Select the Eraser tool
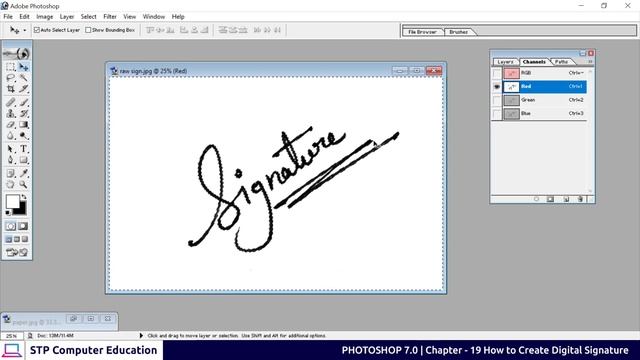 point(11,124)
